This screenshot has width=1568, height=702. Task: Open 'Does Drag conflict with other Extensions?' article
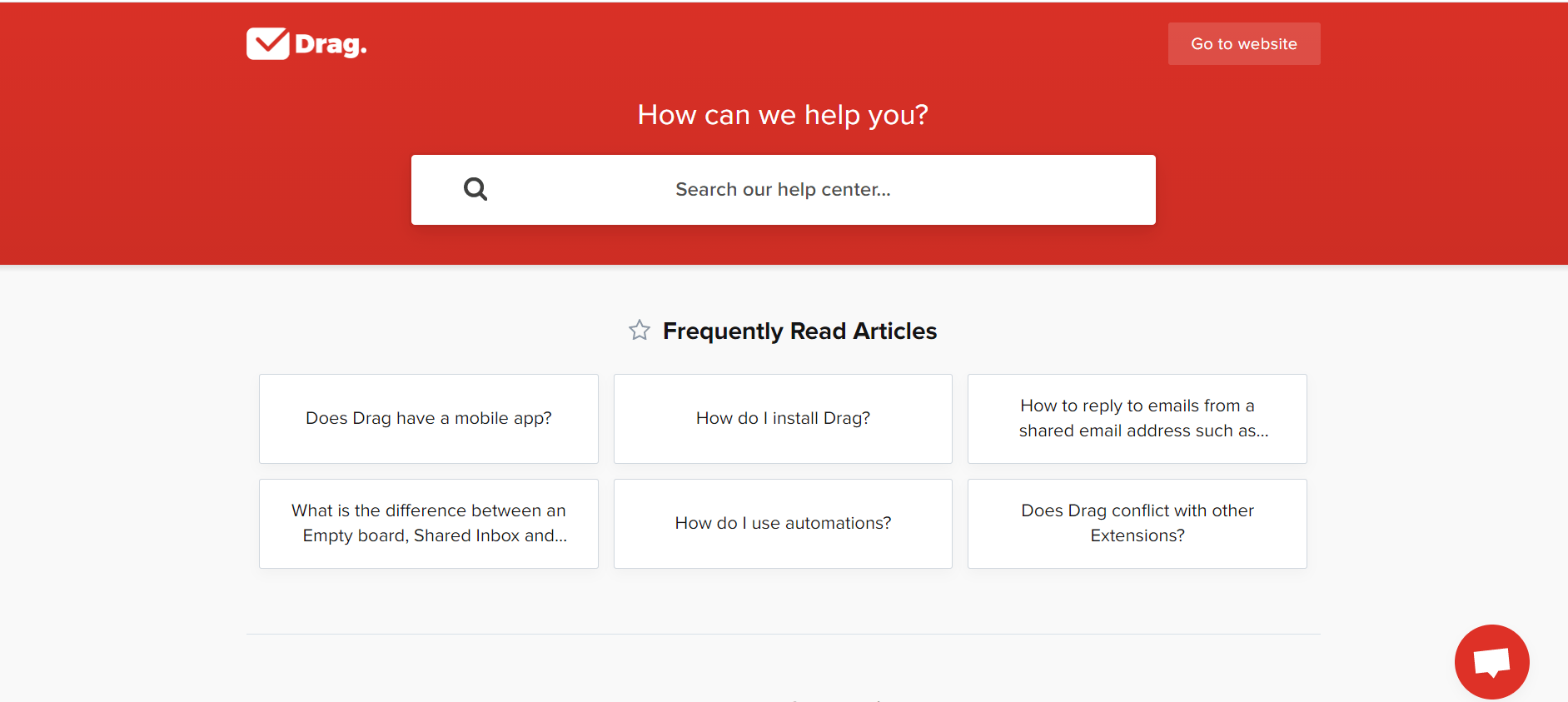point(1137,524)
